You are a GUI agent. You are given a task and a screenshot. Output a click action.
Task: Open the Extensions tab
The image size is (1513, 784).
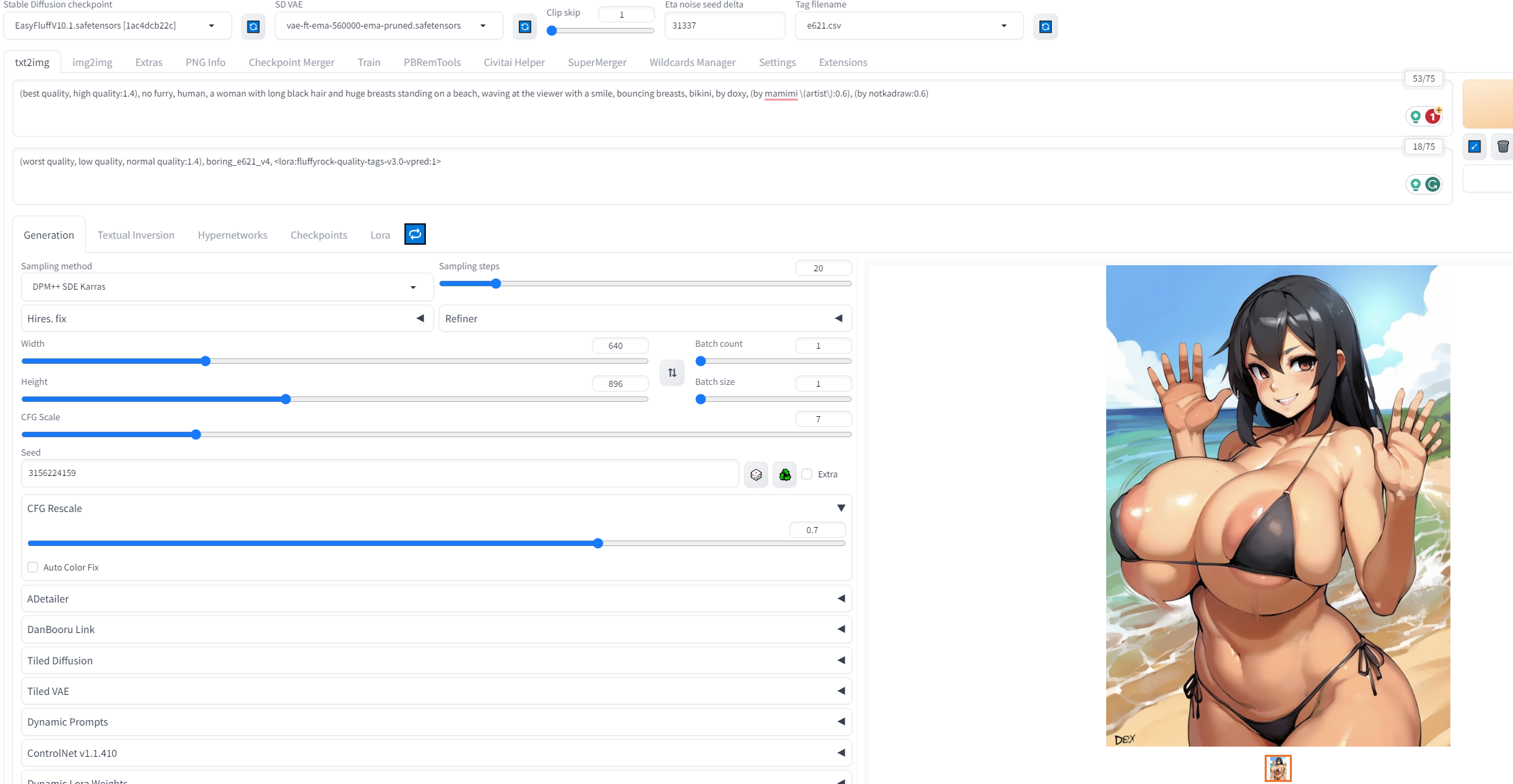[843, 62]
